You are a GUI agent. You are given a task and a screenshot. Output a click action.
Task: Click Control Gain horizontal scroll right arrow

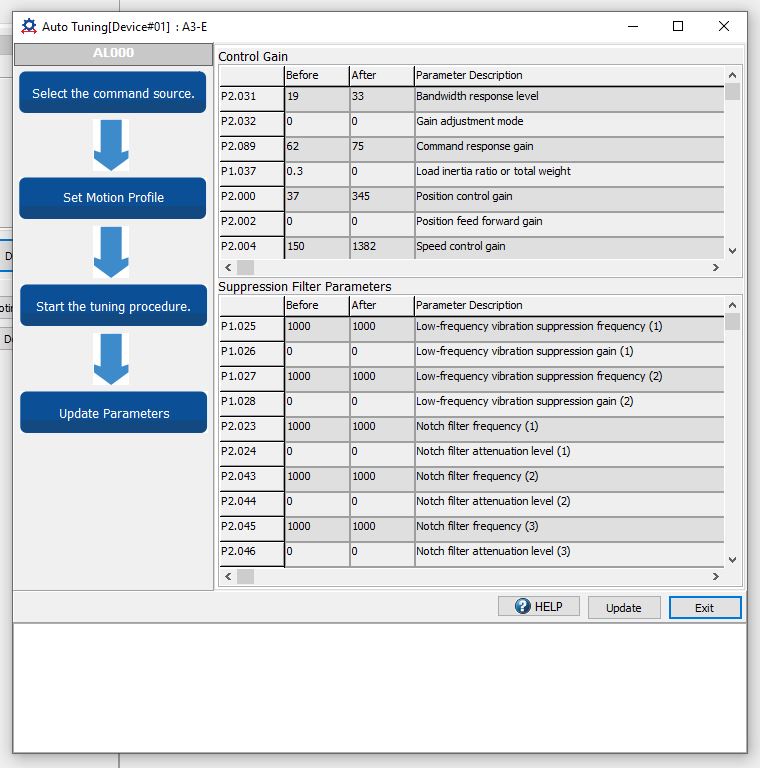(x=715, y=267)
